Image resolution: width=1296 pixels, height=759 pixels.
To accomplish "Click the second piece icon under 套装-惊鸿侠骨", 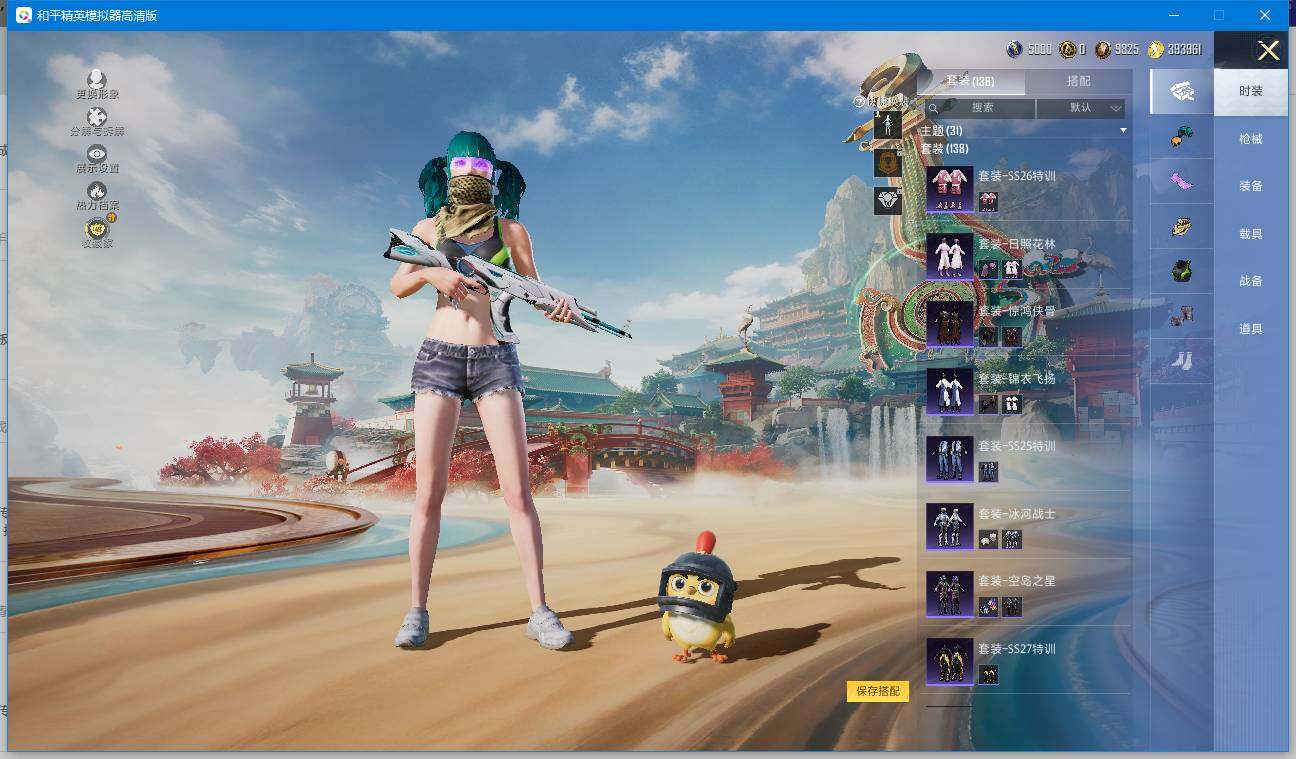I will pos(1012,337).
